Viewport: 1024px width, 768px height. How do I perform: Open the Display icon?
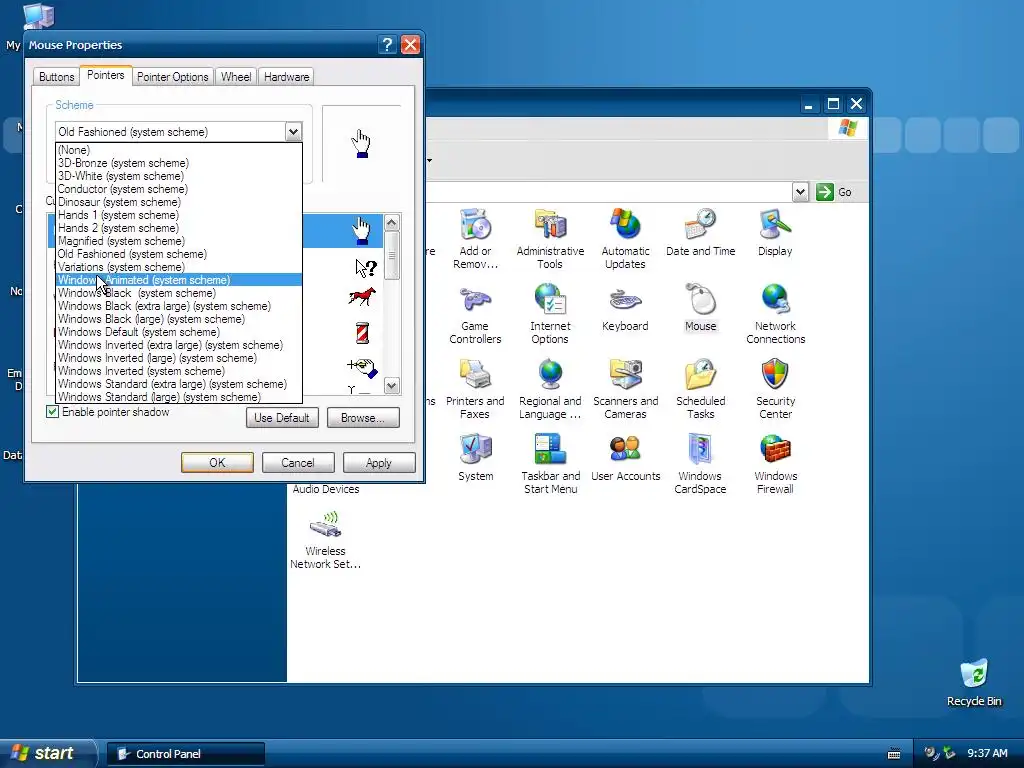(x=775, y=232)
